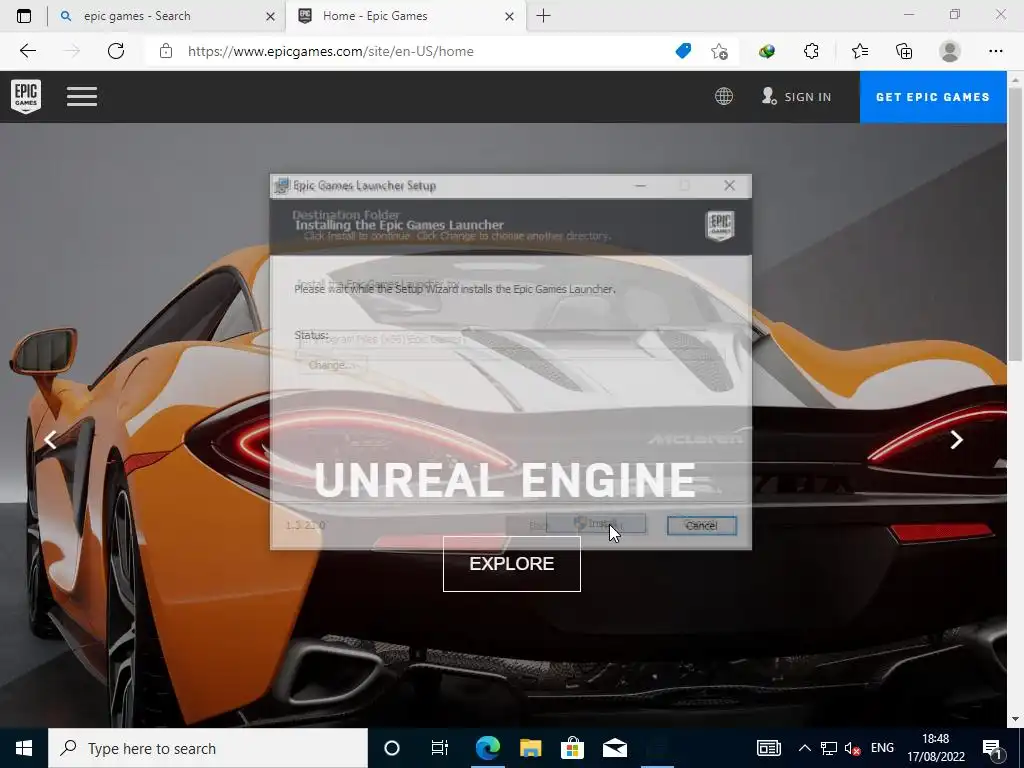Viewport: 1024px width, 768px height.
Task: Open Microsoft Store from taskbar
Action: coord(572,748)
